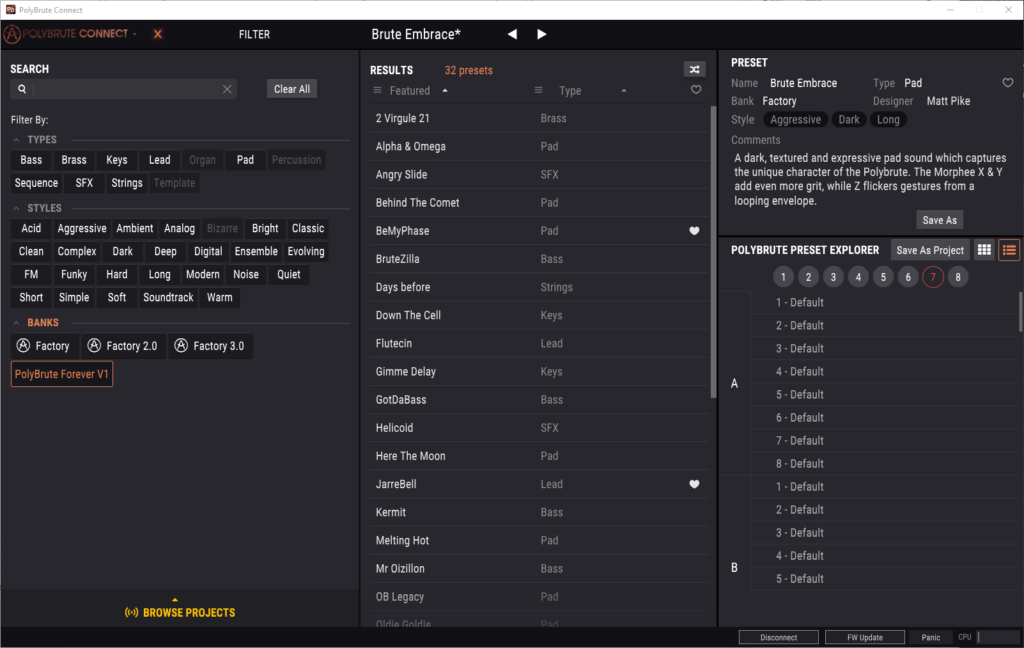Select preset bank page 3

click(x=833, y=277)
